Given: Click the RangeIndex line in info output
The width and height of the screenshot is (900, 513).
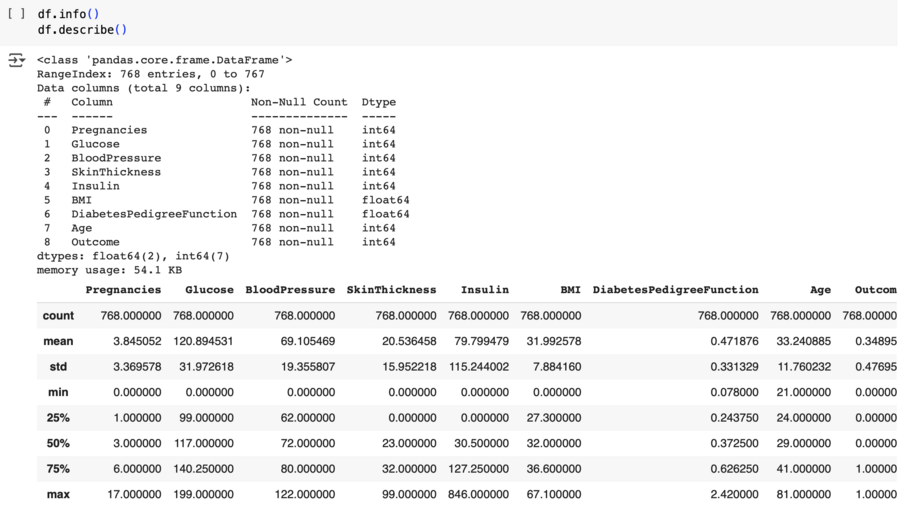Looking at the screenshot, I should (x=150, y=74).
